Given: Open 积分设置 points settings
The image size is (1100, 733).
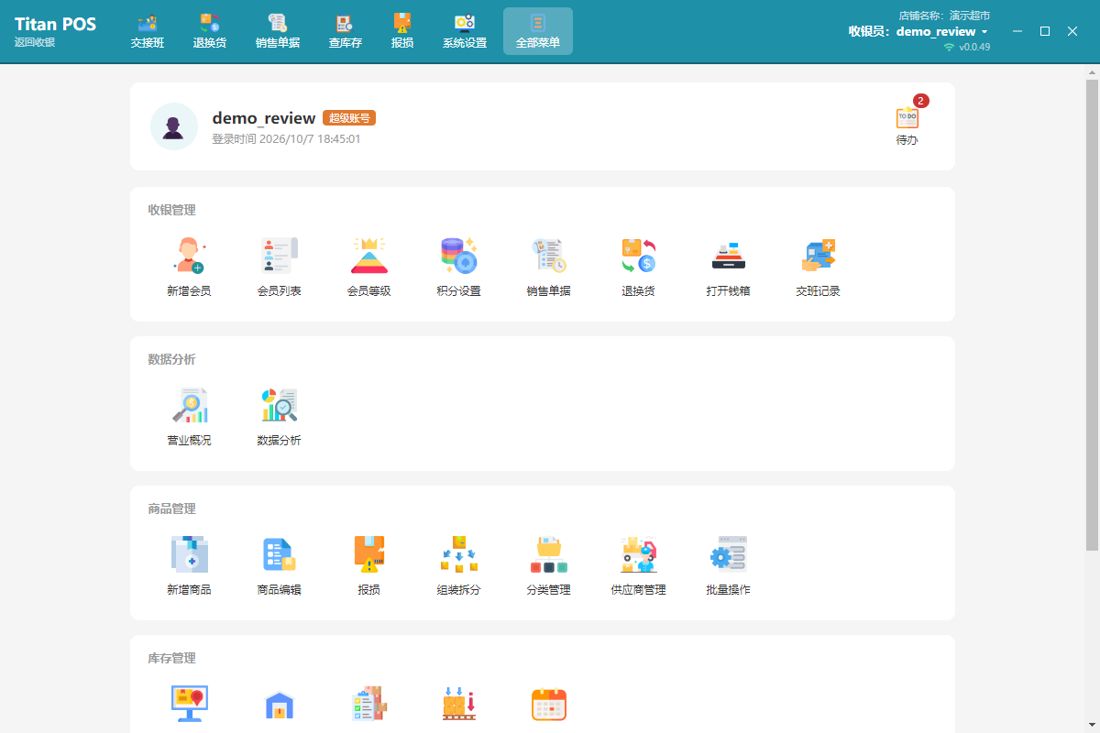Looking at the screenshot, I should coord(458,267).
